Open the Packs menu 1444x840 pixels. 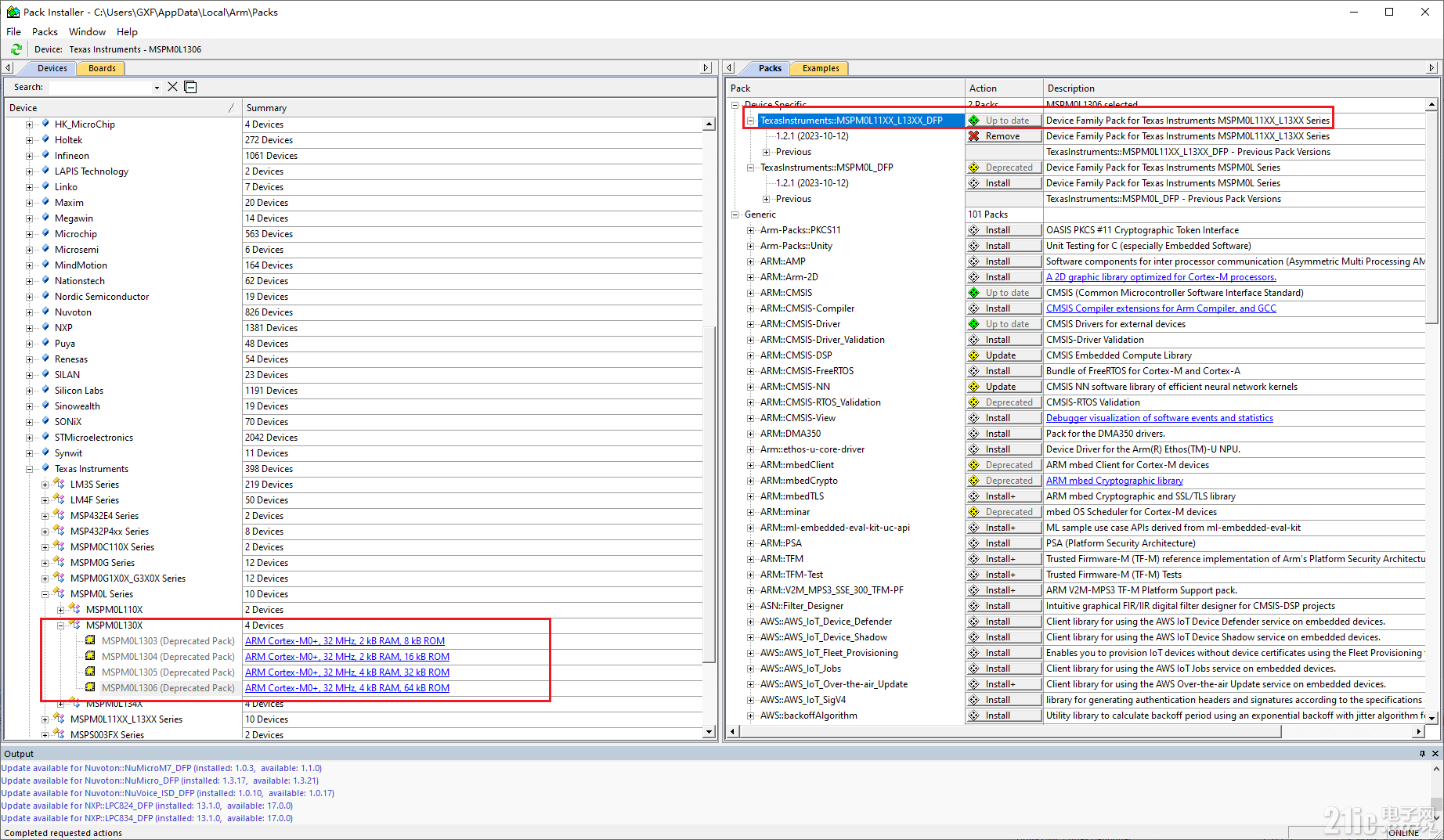45,32
